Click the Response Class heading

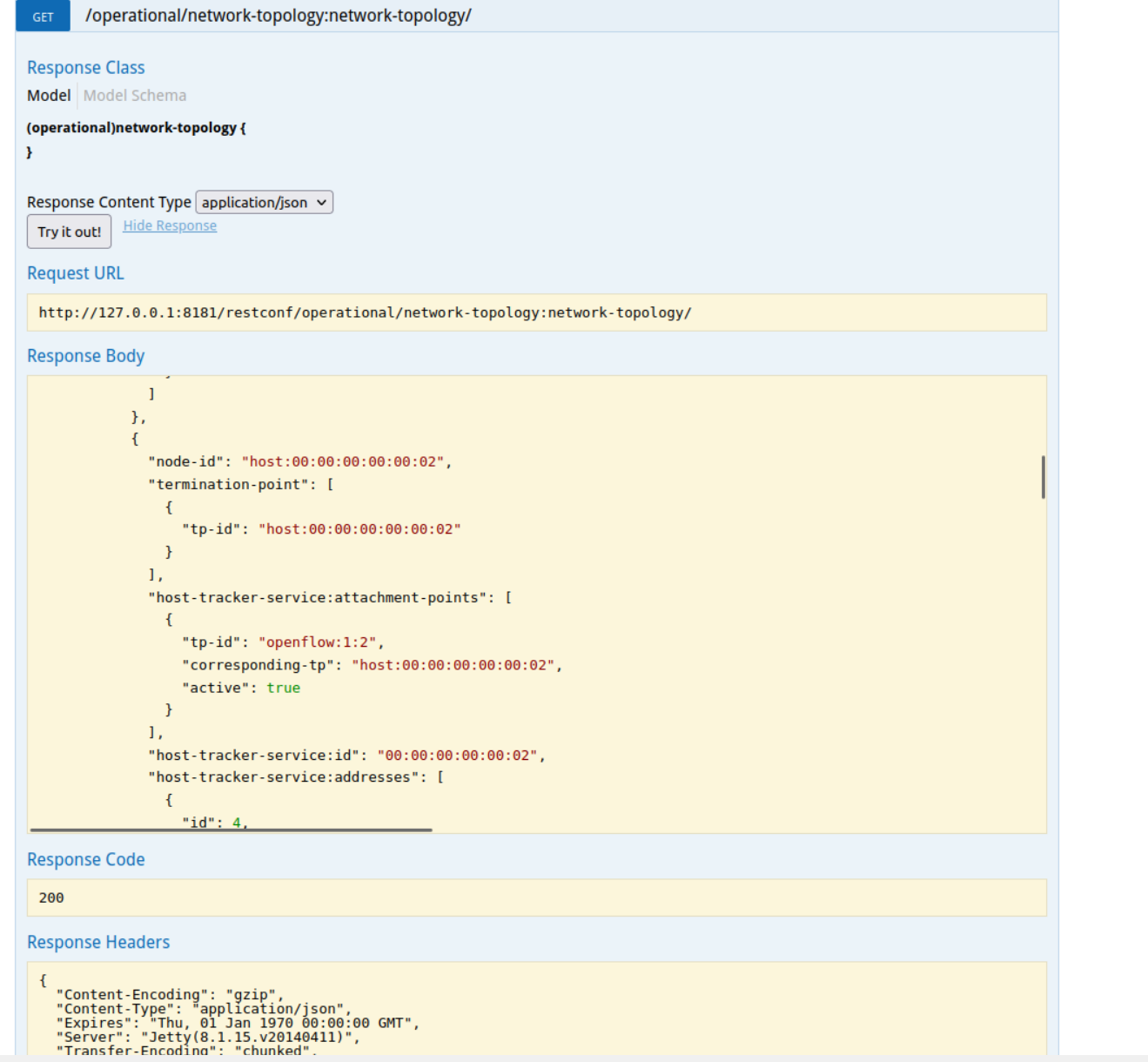[x=85, y=68]
